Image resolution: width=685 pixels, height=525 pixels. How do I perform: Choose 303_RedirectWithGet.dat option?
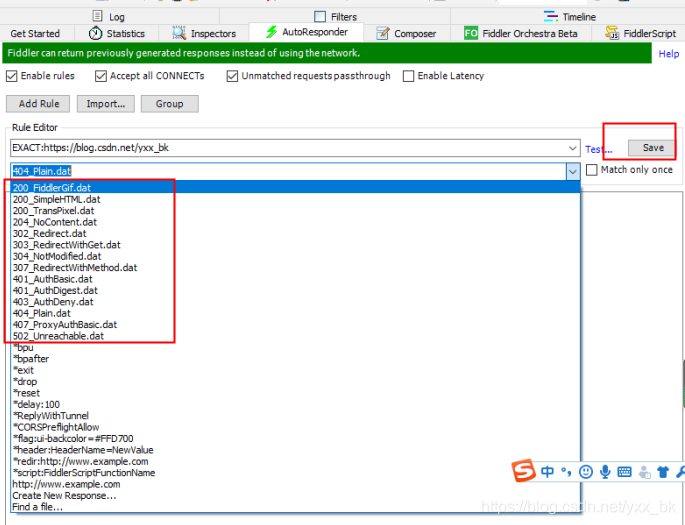296,245
